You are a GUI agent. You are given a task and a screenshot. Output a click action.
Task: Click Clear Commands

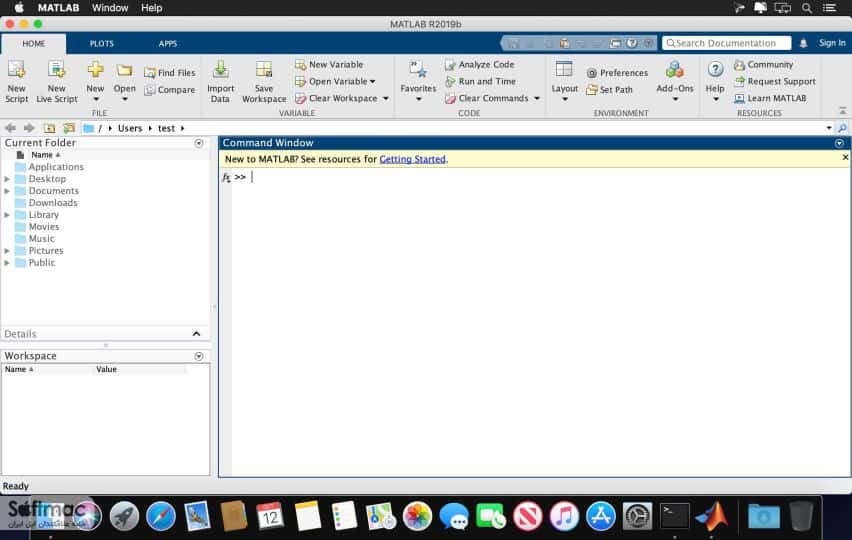(x=487, y=98)
